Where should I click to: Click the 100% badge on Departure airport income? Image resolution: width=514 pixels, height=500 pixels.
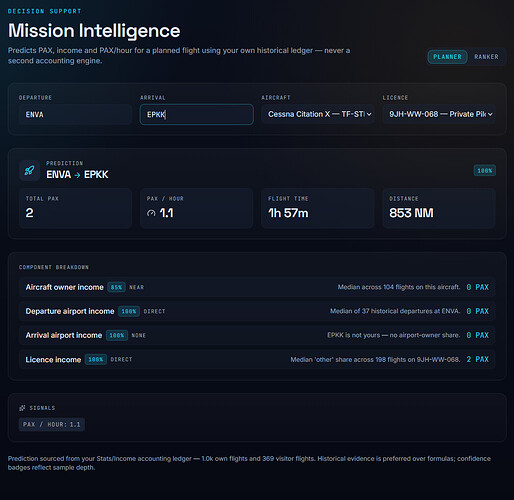point(129,311)
